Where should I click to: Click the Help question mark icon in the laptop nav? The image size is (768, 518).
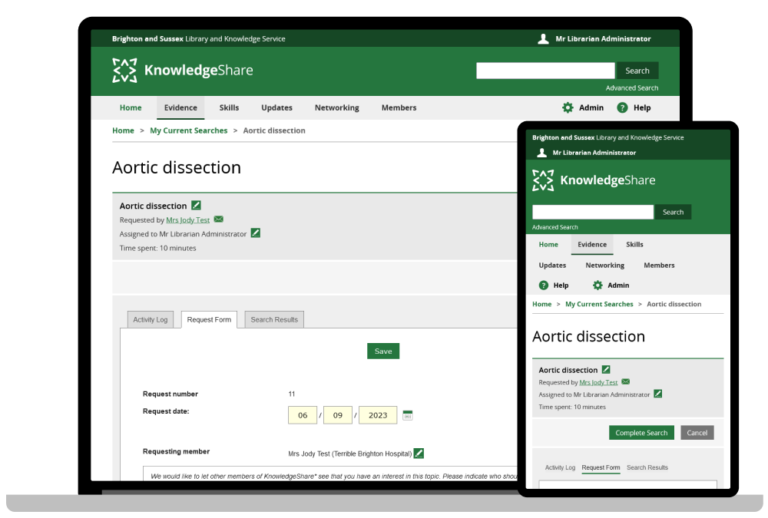[x=622, y=108]
